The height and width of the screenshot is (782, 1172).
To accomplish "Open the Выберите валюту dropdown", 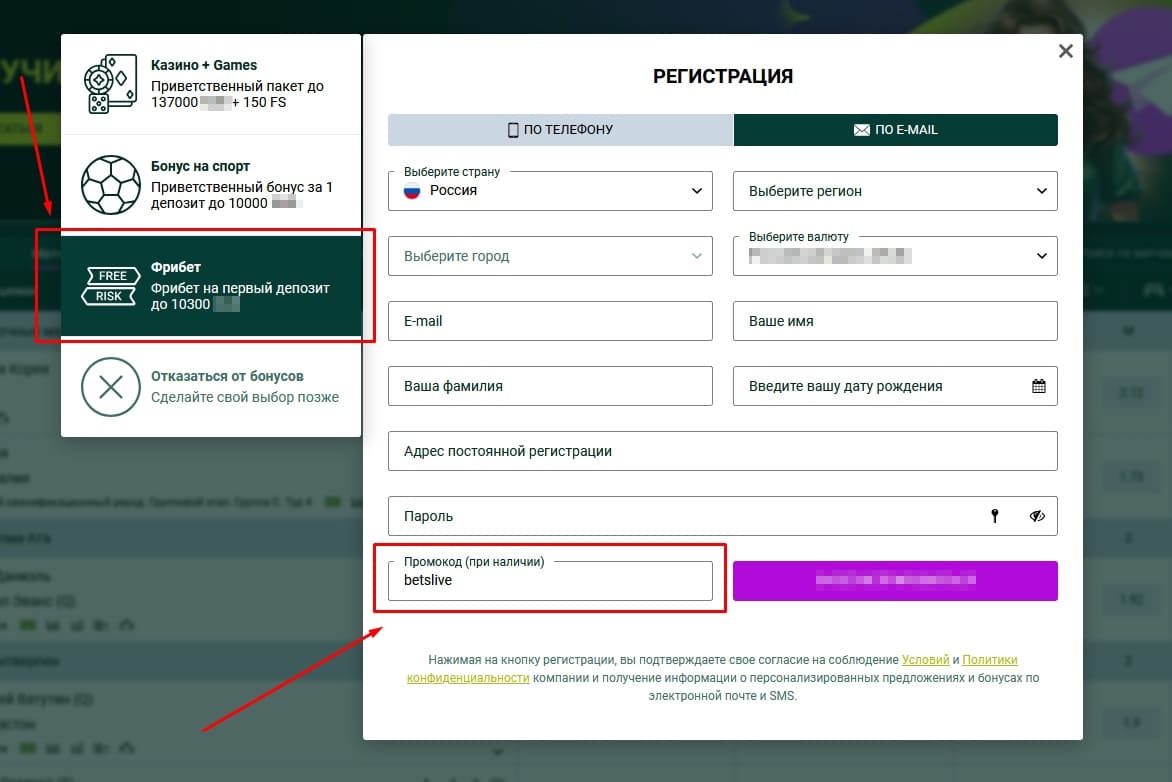I will tap(895, 256).
